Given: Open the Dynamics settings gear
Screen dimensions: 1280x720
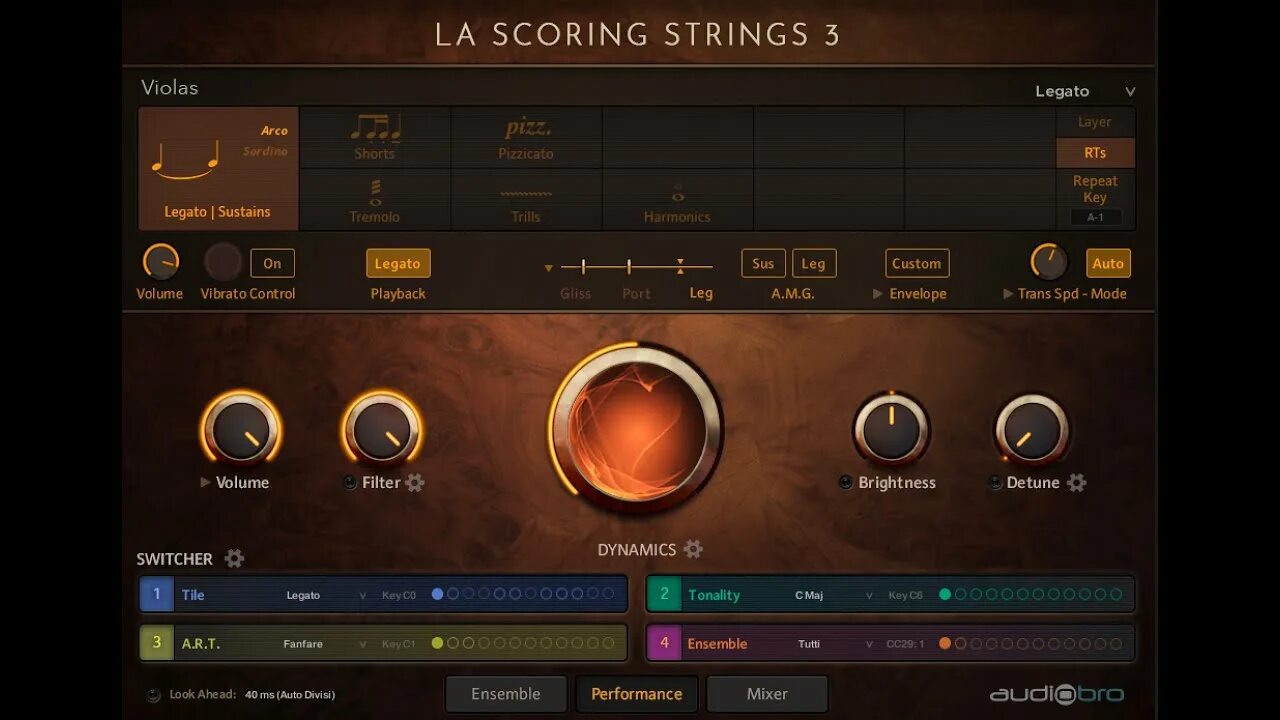Looking at the screenshot, I should [693, 549].
